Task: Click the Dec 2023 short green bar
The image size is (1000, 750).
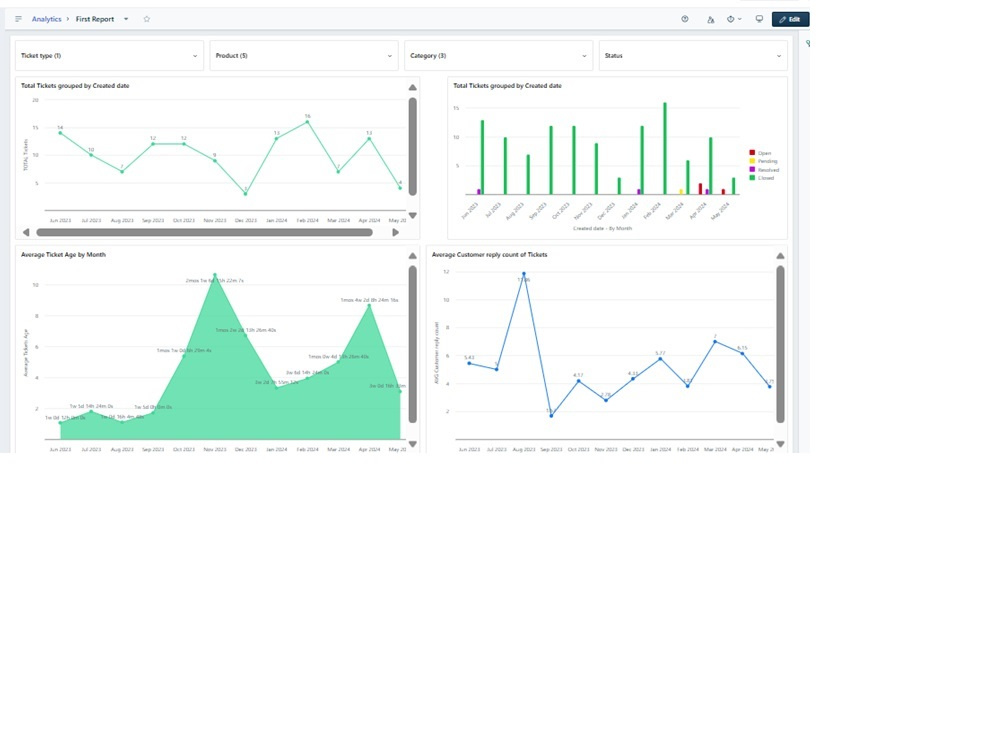Action: click(619, 186)
